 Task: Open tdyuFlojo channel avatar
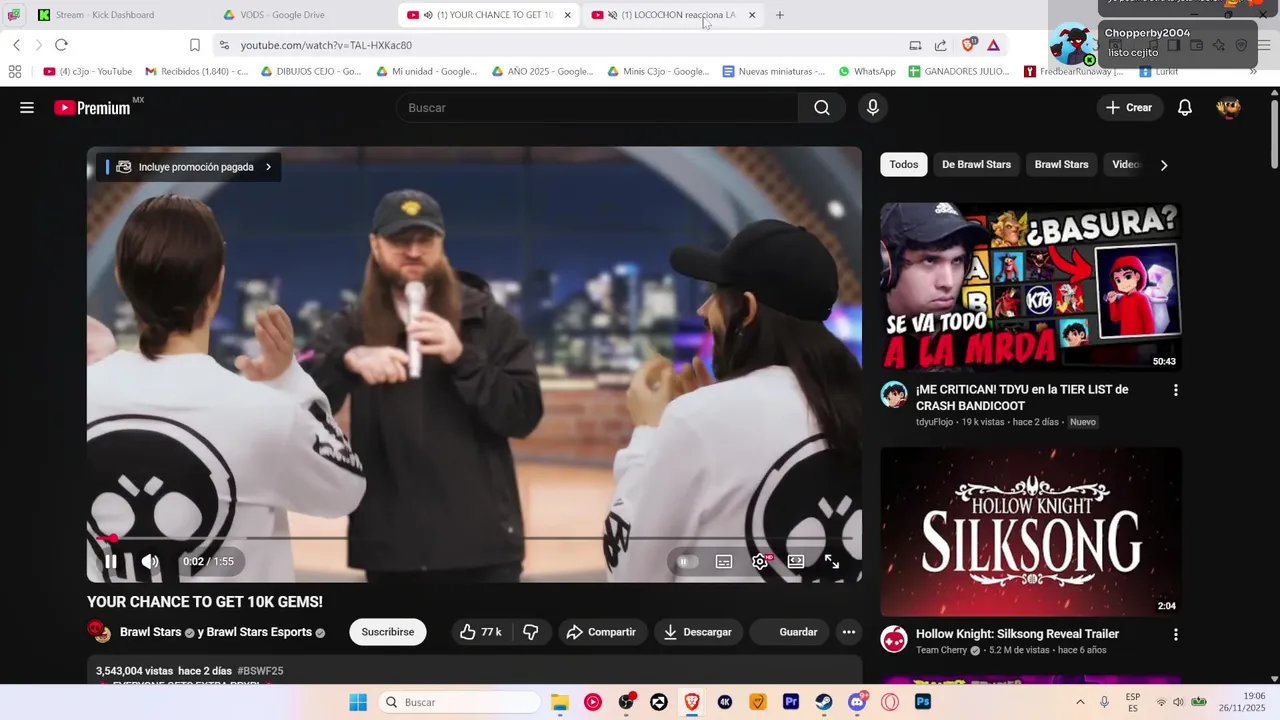[x=894, y=394]
